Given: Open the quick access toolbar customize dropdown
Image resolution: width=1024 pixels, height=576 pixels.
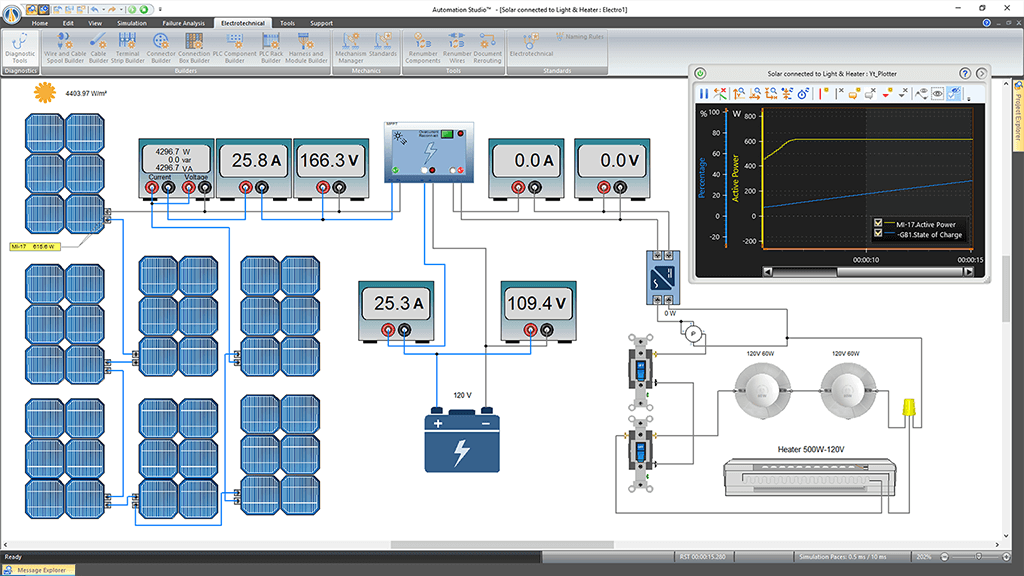Looking at the screenshot, I should click(x=160, y=8).
